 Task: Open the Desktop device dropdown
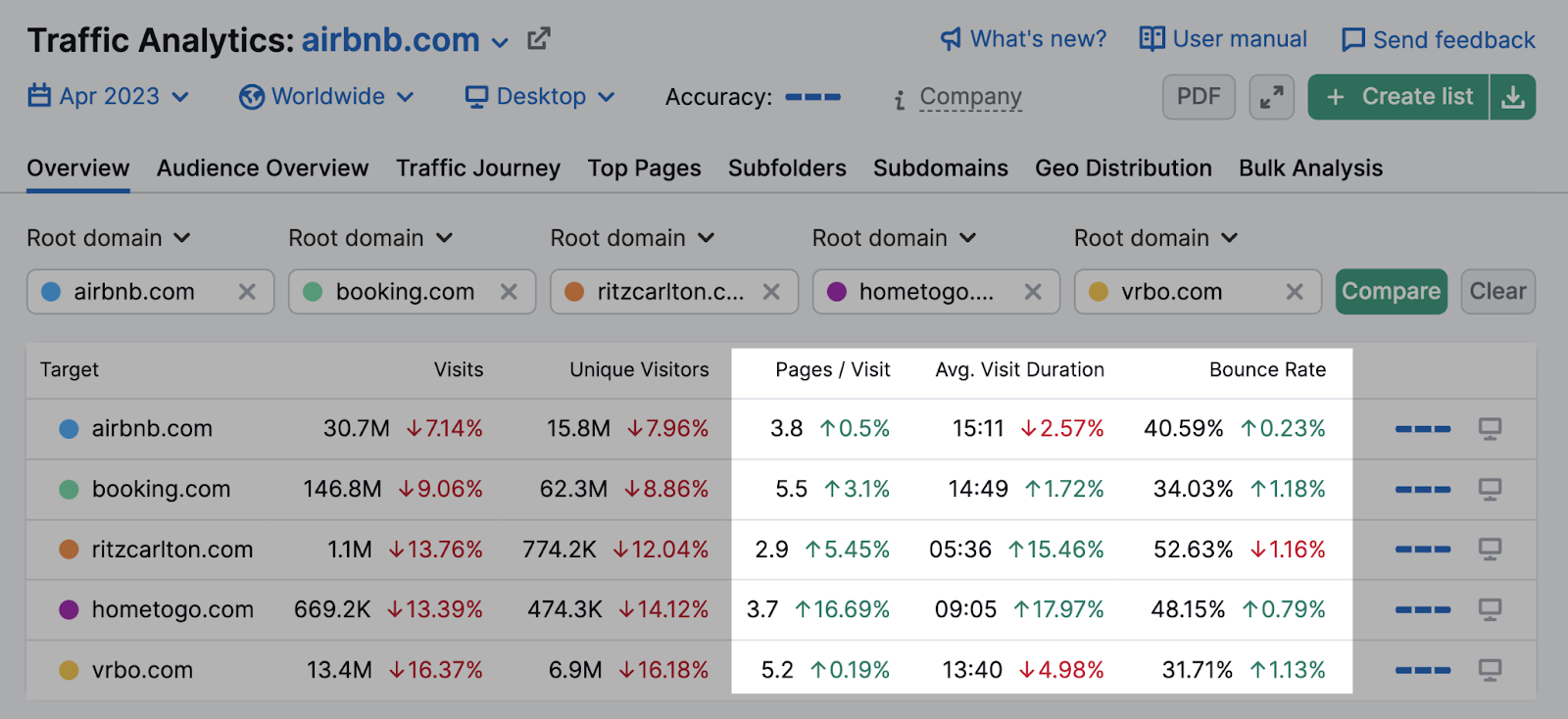pos(540,97)
